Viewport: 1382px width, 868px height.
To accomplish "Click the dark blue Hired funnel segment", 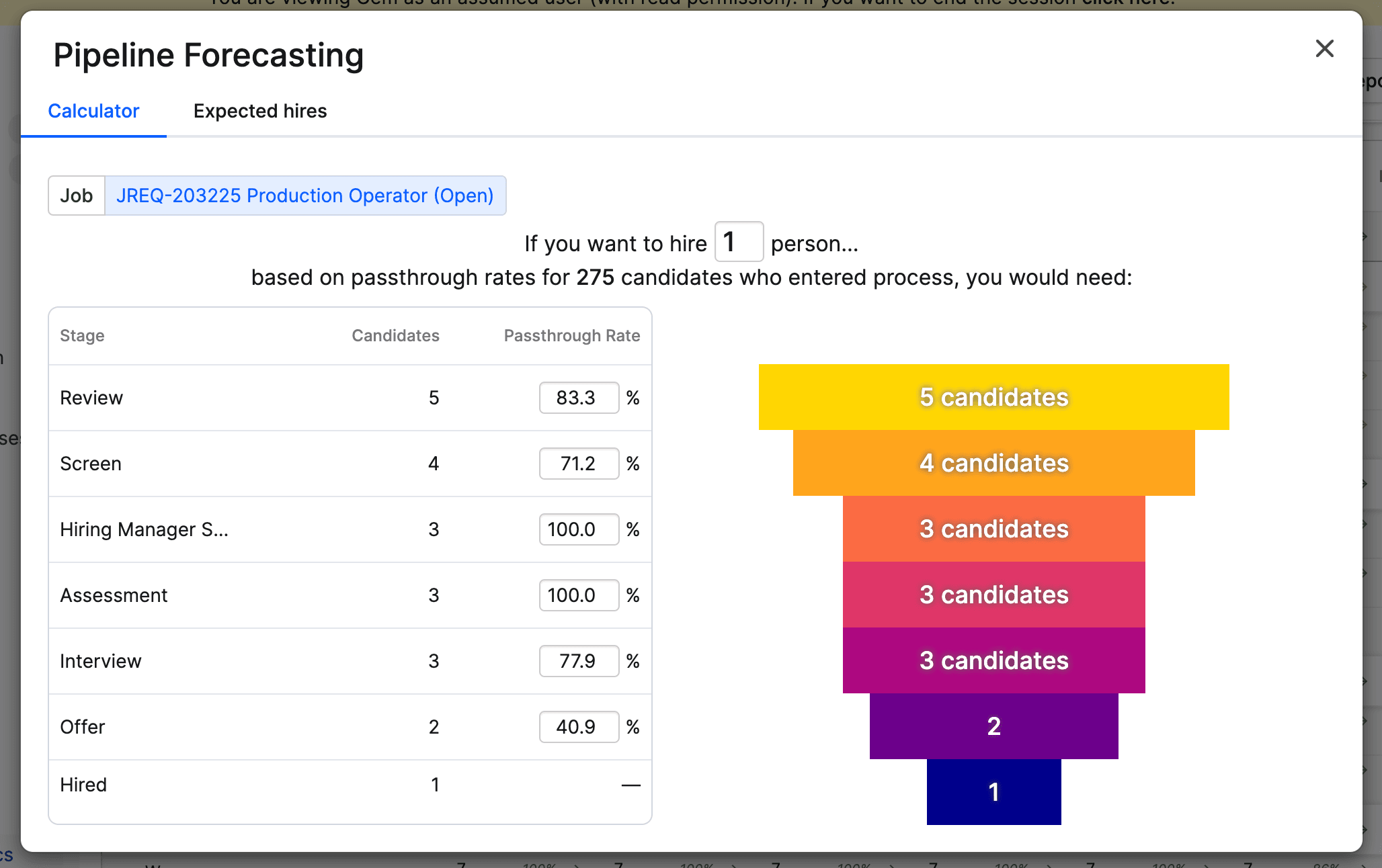I will [993, 792].
